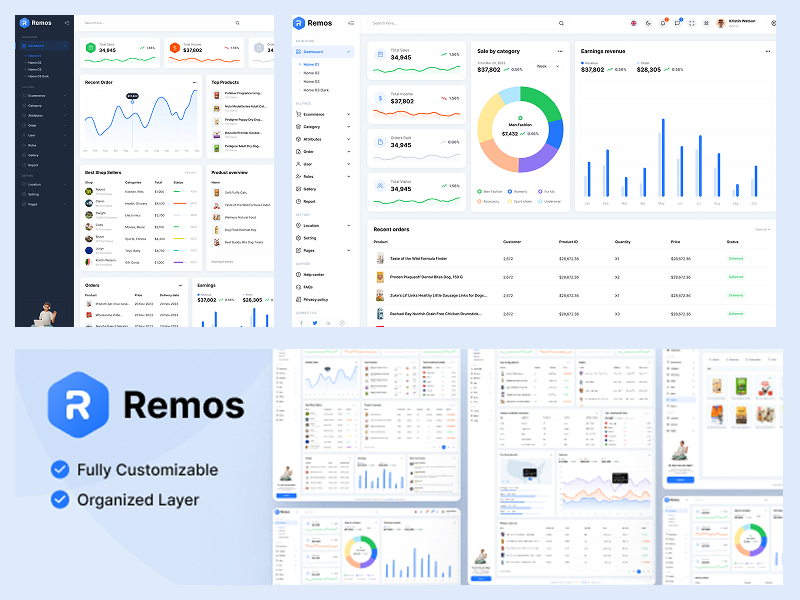The height and width of the screenshot is (600, 800).
Task: Click the Orders Paid document icon
Action: [380, 142]
